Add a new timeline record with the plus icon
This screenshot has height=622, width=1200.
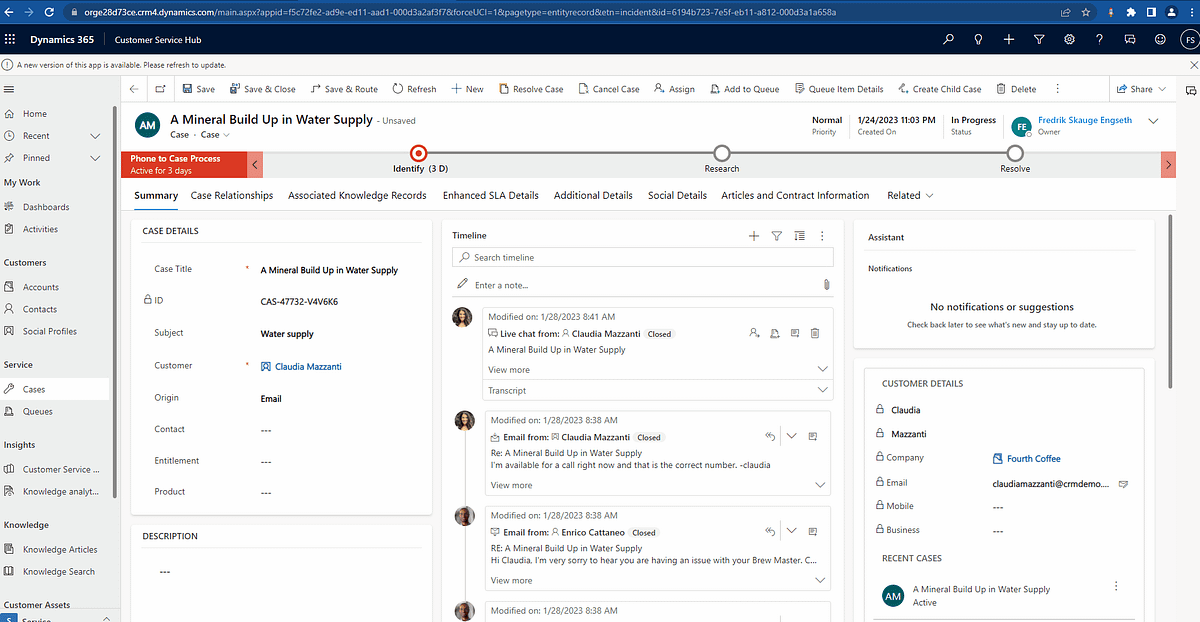click(754, 236)
